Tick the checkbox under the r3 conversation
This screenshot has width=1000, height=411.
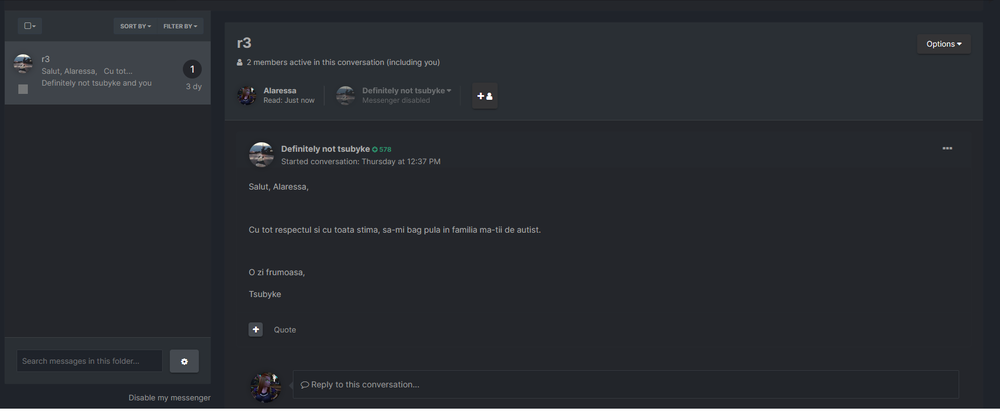[23, 89]
